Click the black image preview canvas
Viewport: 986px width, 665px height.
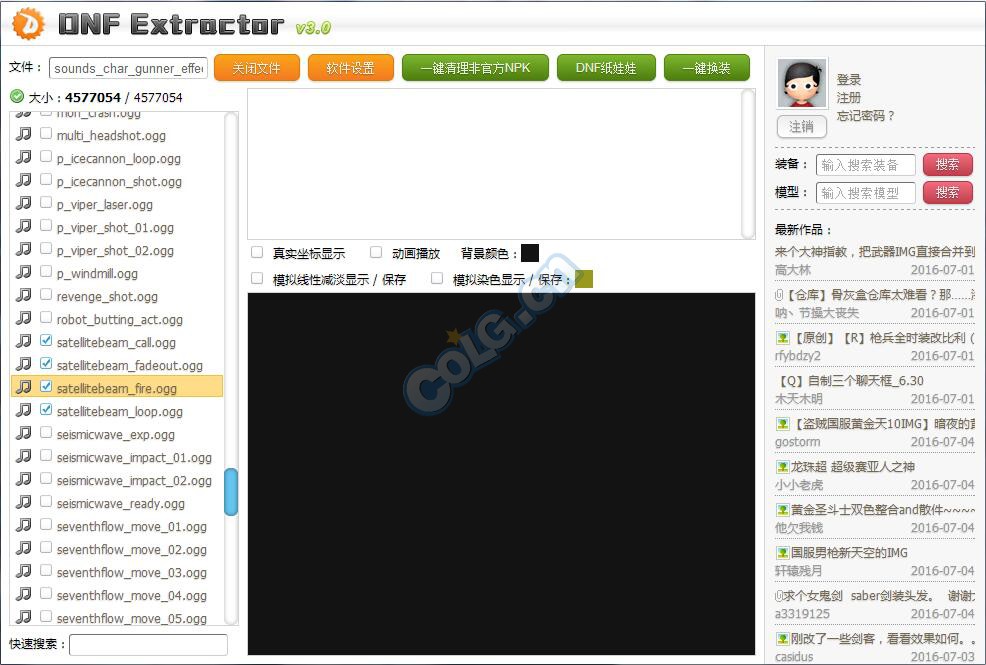click(501, 474)
